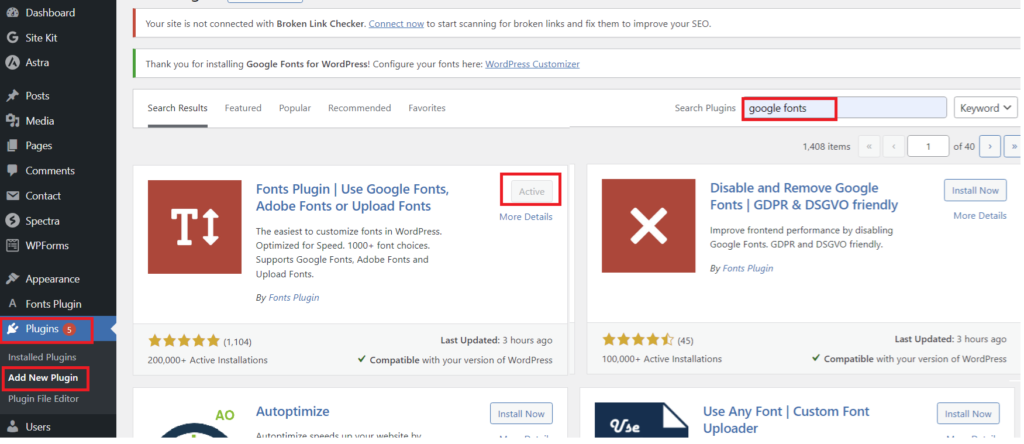Screen dimensions: 1024x444
Task: Open Fonts Plugin settings in sidebar
Action: (54, 304)
